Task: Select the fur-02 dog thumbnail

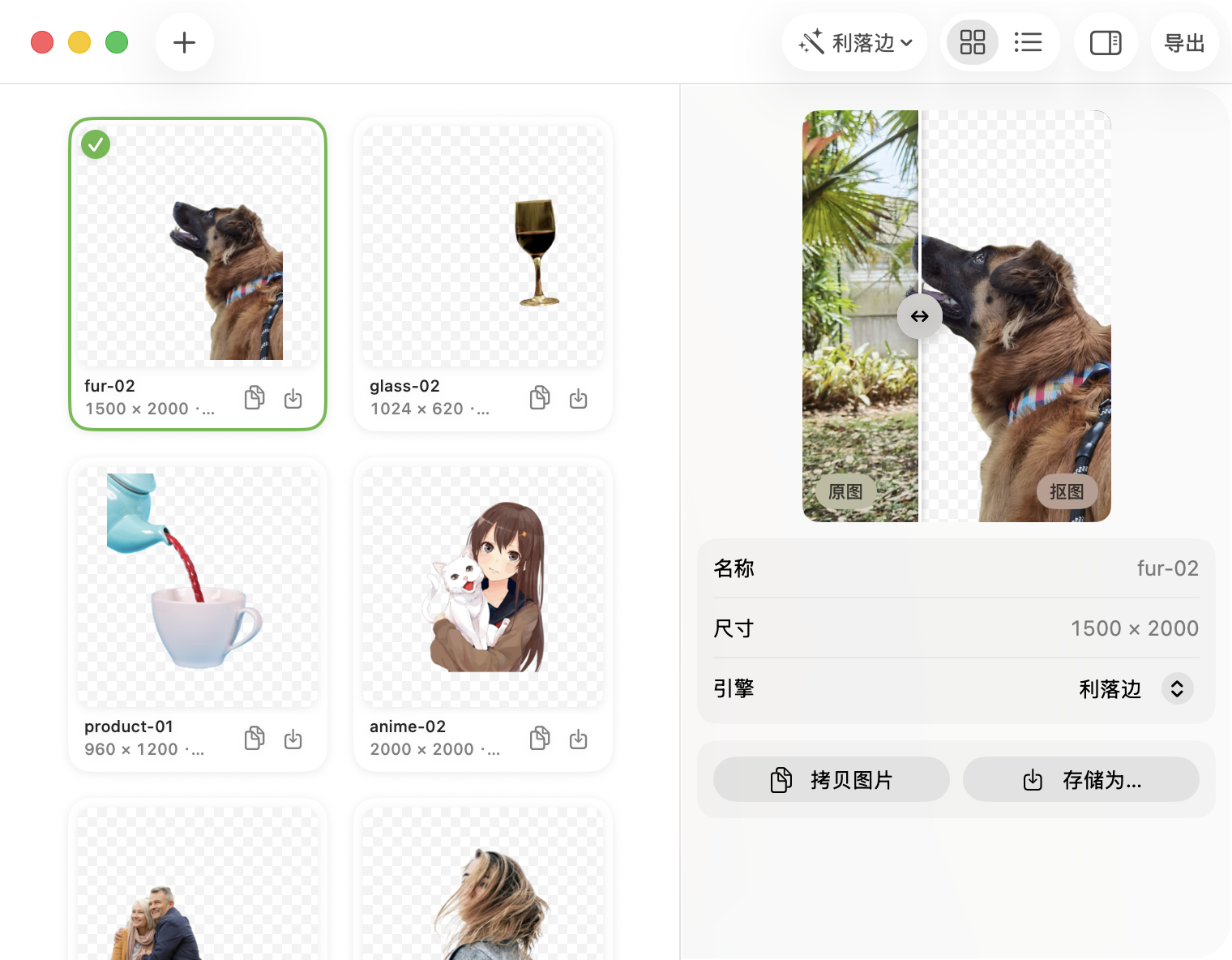Action: (x=198, y=246)
